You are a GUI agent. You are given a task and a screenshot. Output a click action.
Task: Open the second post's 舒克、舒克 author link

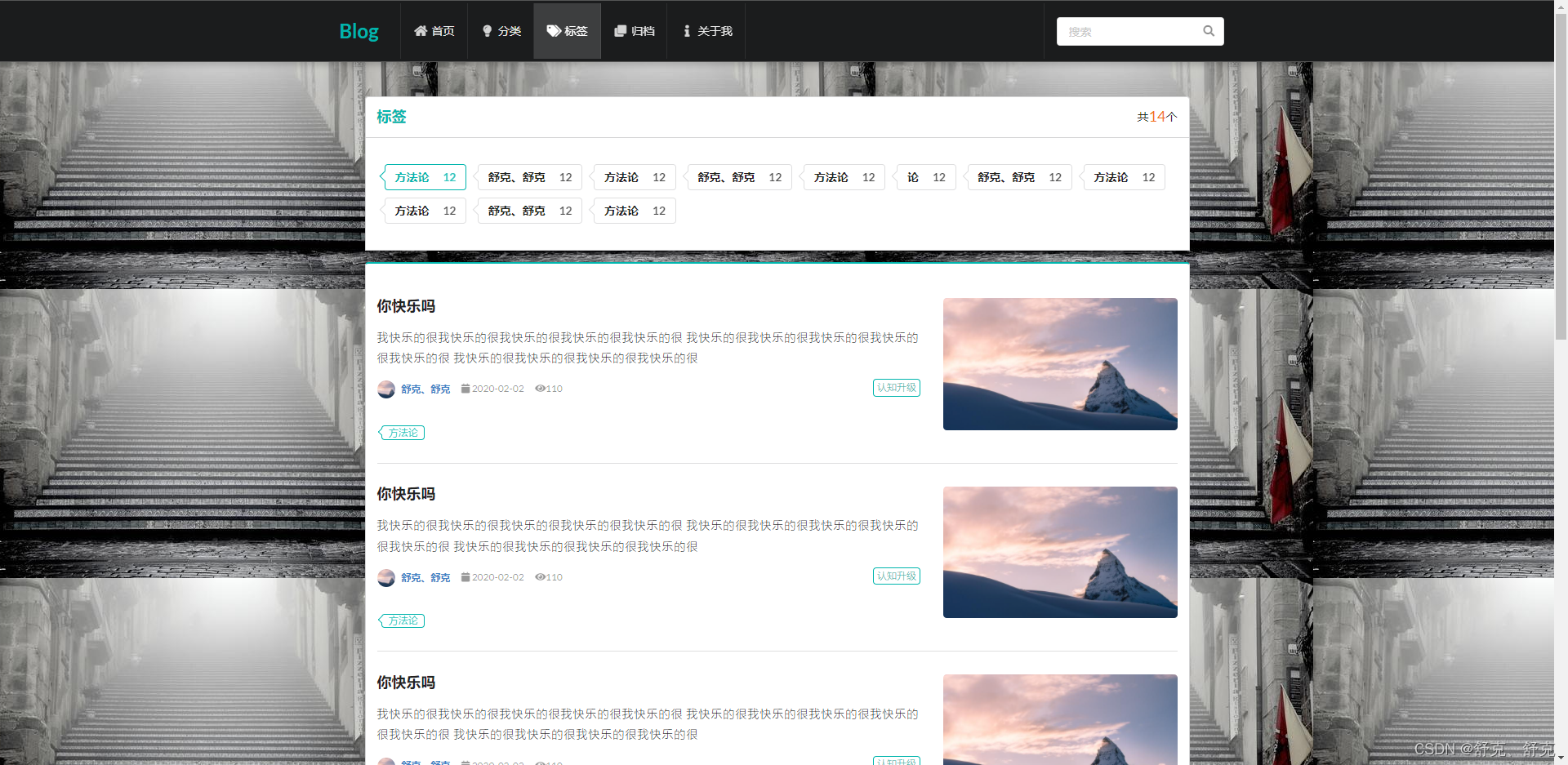(425, 577)
